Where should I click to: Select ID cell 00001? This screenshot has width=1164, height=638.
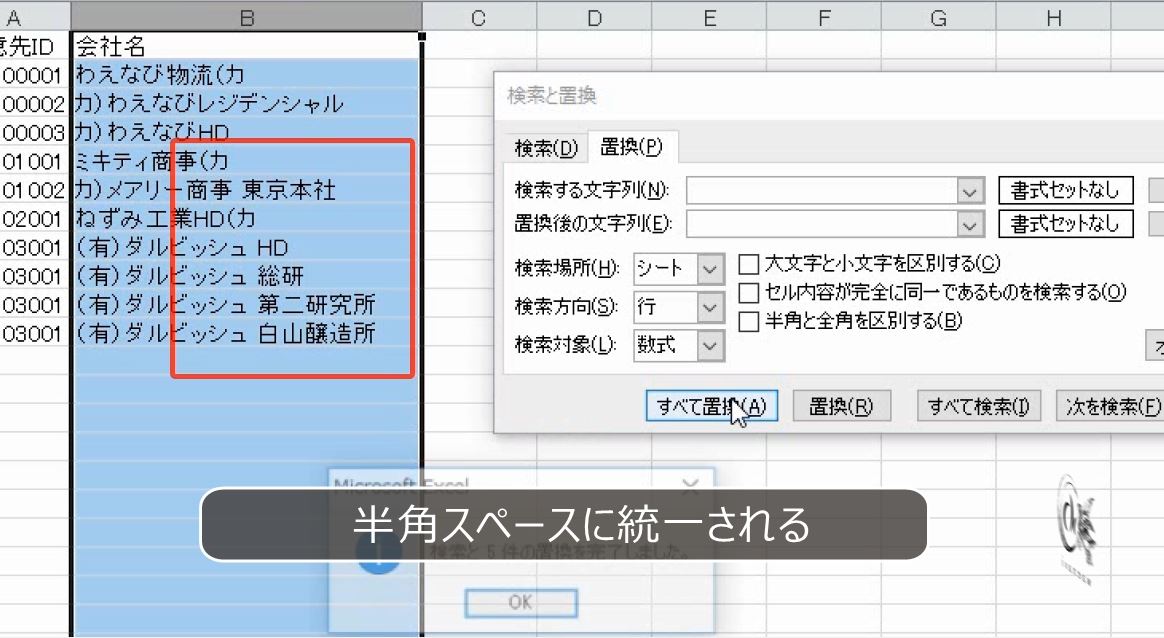pyautogui.click(x=34, y=74)
